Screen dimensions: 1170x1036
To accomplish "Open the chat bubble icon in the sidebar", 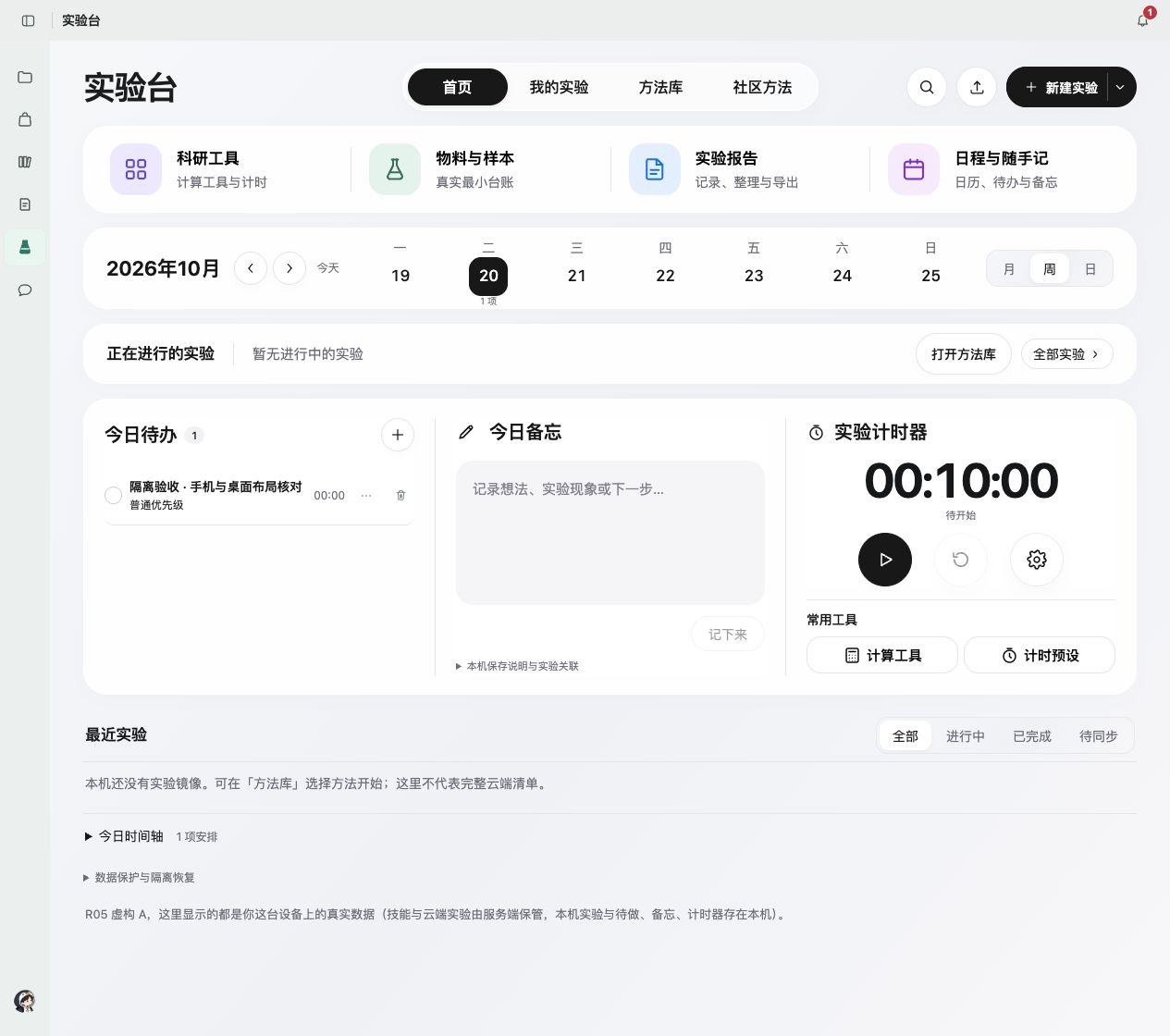I will 25,290.
